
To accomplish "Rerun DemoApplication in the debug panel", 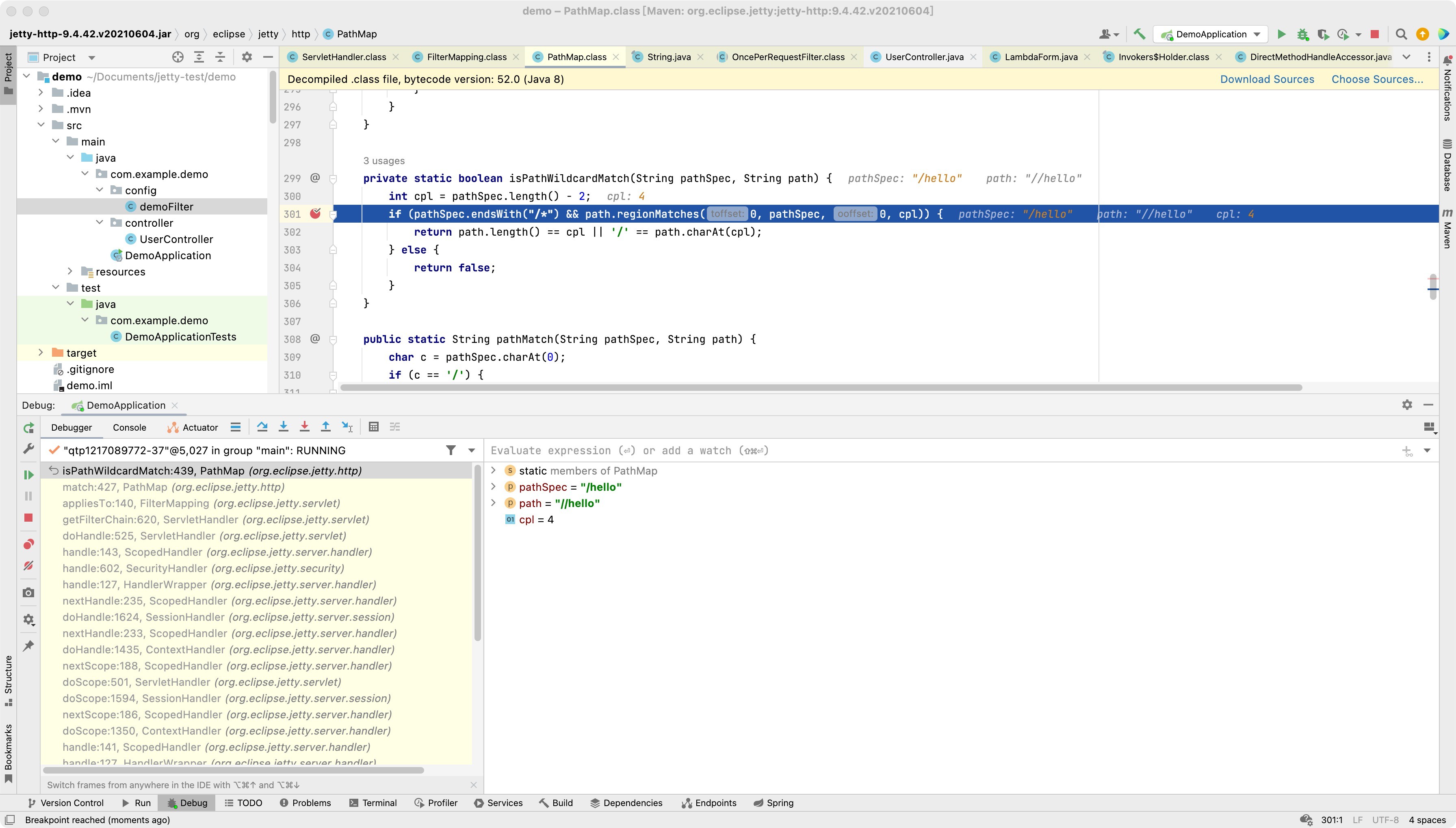I will pyautogui.click(x=28, y=428).
